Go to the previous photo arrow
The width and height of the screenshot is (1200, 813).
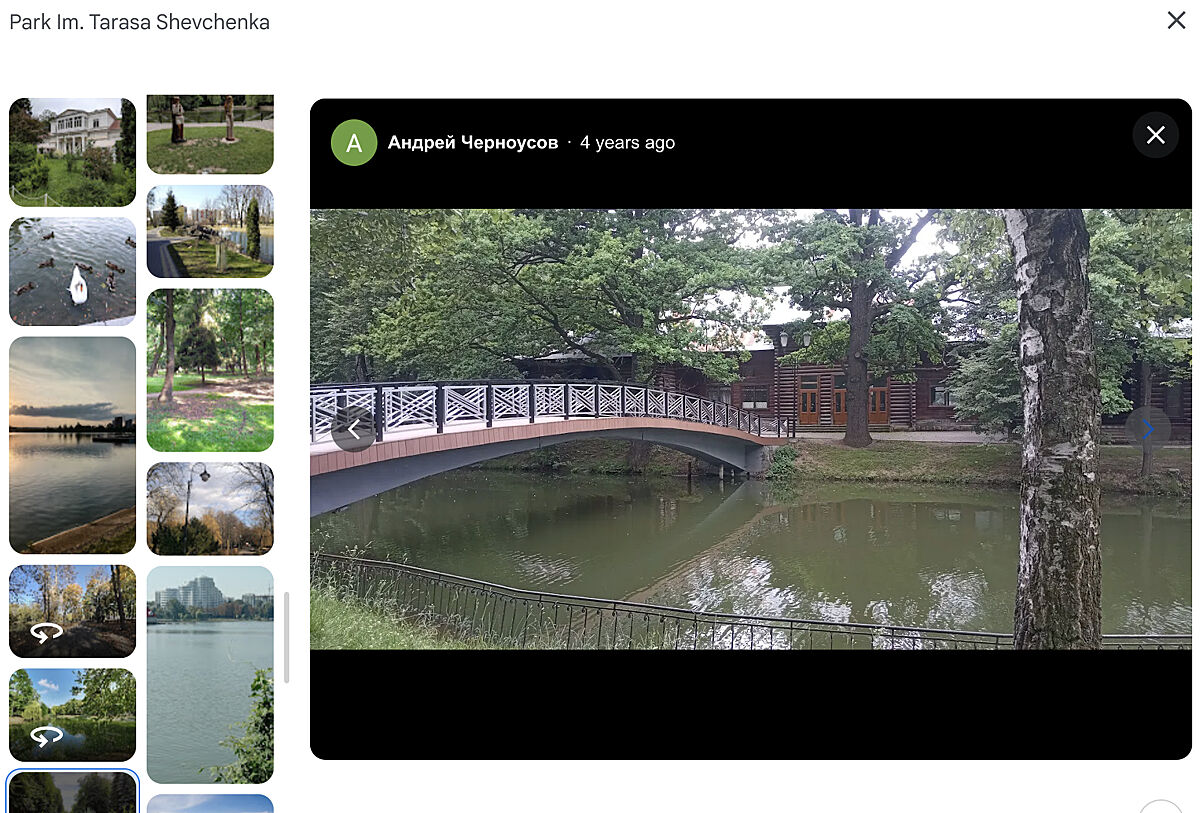353,429
